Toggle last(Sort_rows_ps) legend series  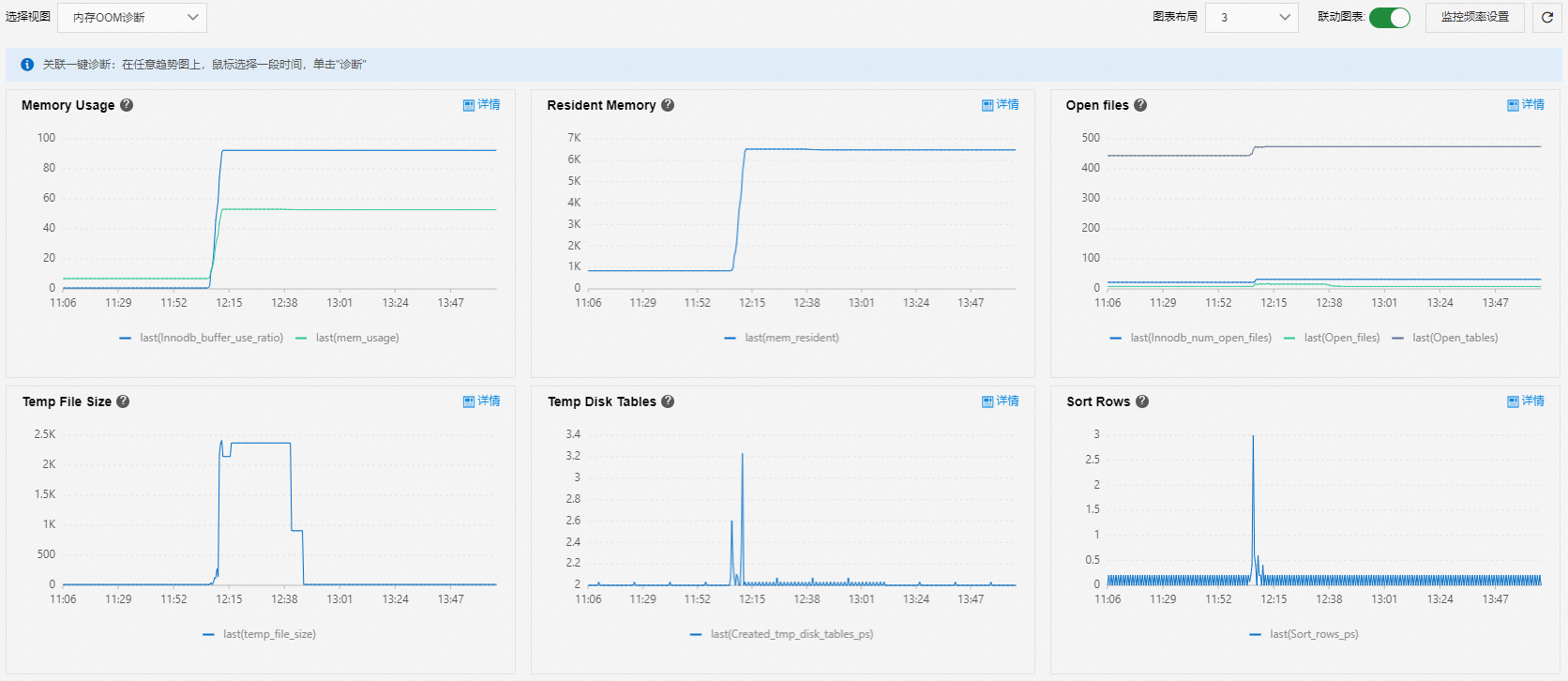click(1304, 634)
